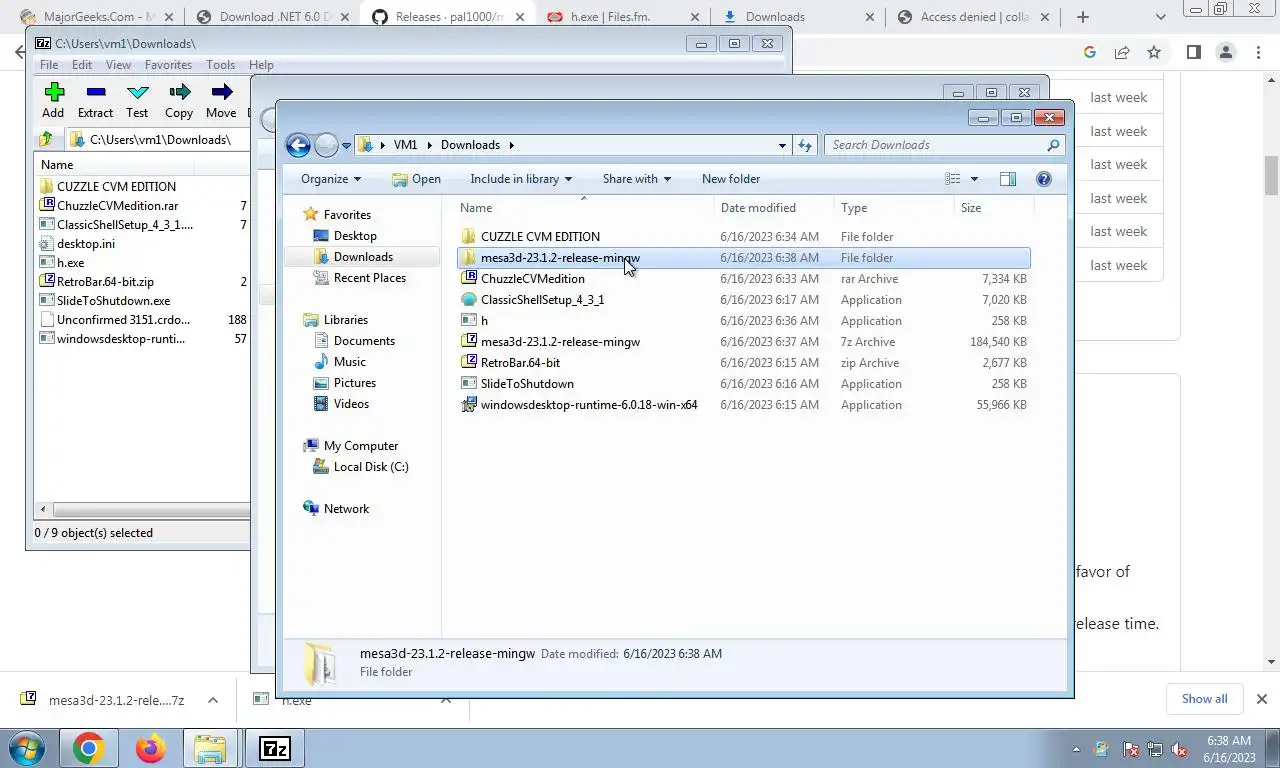Open Chrome tab search chevron
This screenshot has height=768, width=1280.
pos(1160,17)
